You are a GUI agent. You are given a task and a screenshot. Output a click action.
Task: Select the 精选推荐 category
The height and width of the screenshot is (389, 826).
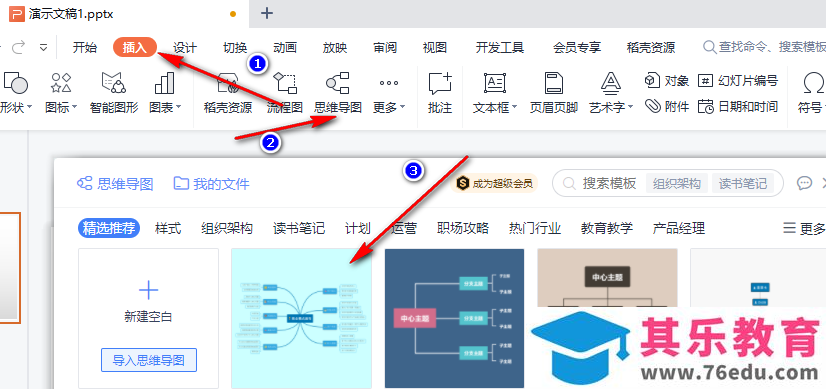[x=109, y=228]
